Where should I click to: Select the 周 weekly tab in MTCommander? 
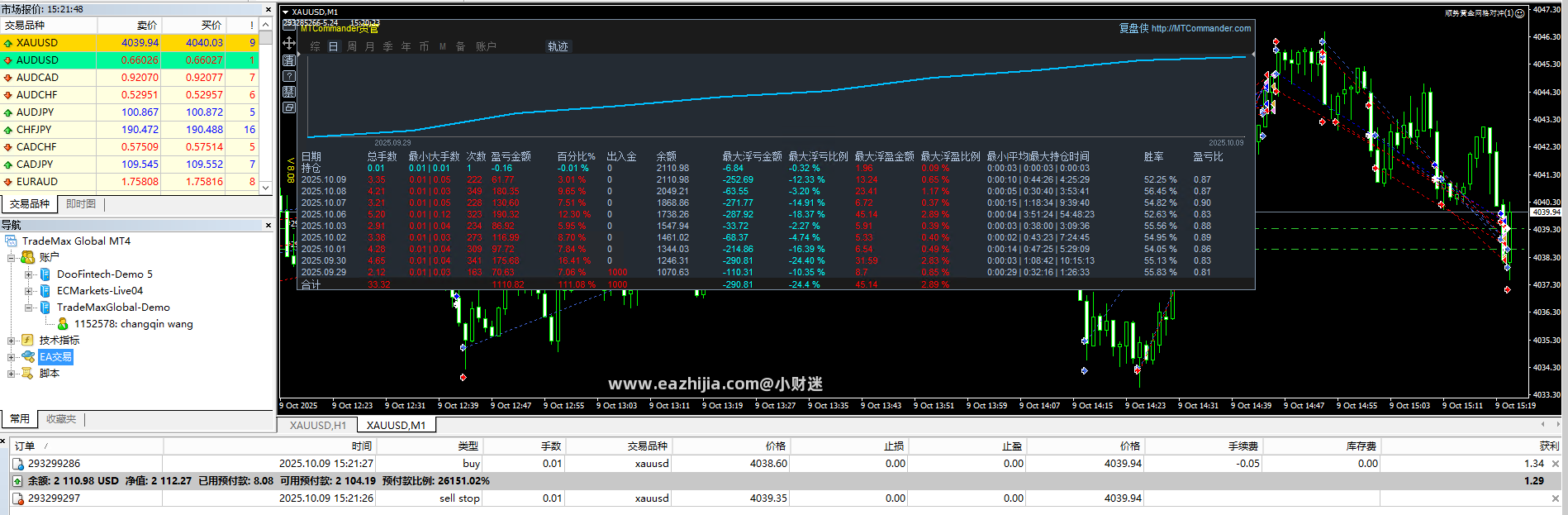click(x=351, y=46)
